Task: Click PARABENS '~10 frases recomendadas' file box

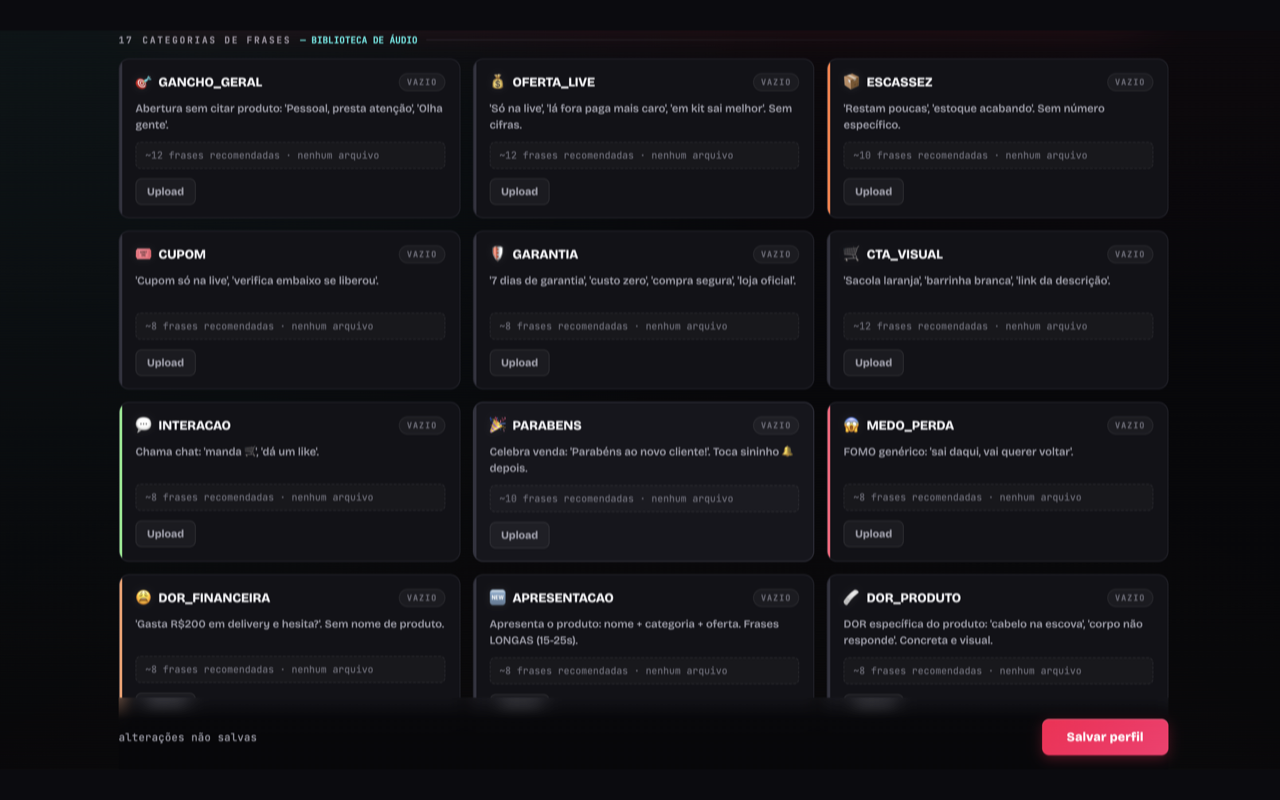Action: pos(644,498)
